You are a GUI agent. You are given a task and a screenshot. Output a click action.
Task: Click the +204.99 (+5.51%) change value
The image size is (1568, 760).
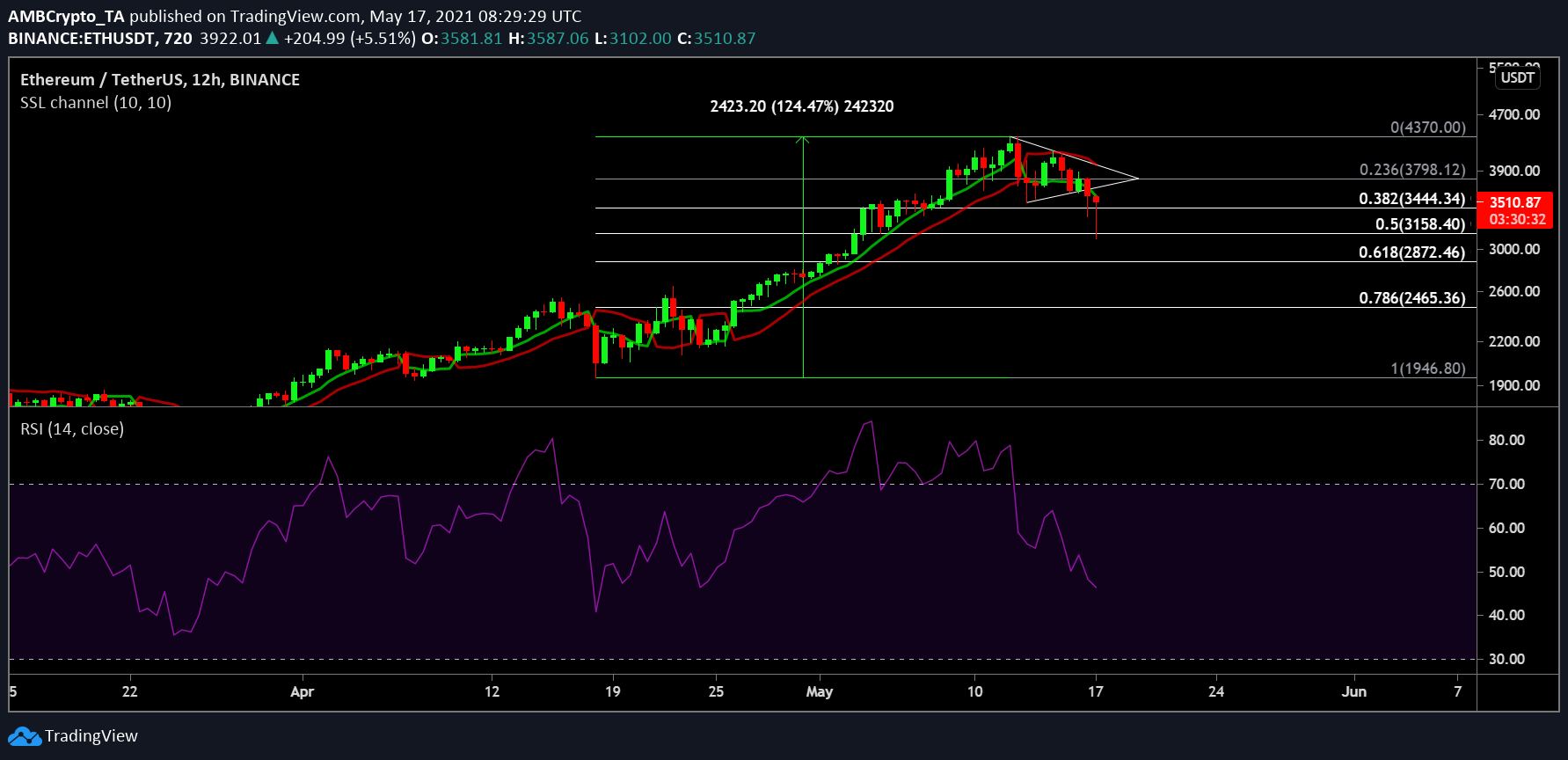click(x=350, y=39)
